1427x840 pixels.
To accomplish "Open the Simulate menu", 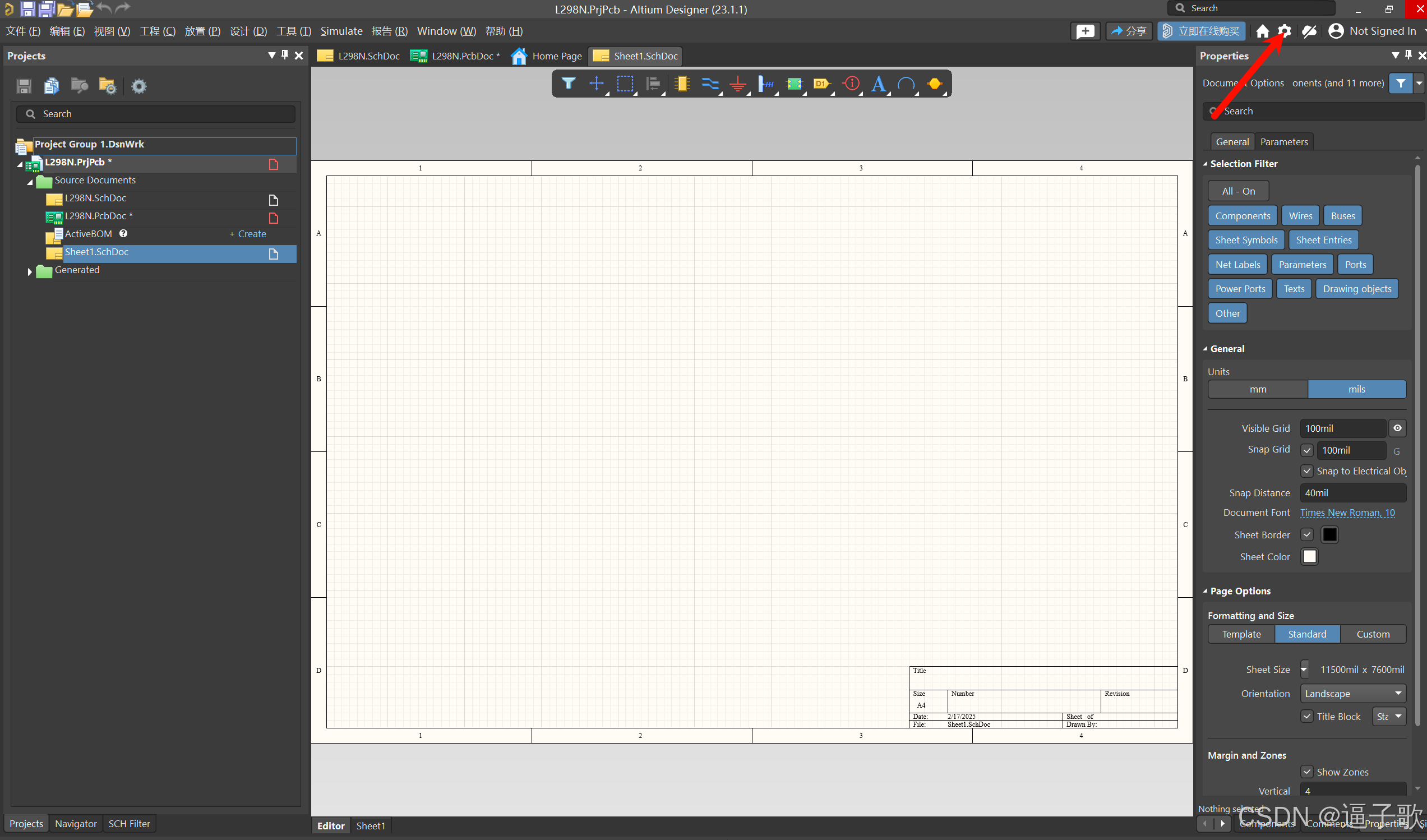I will pos(341,31).
